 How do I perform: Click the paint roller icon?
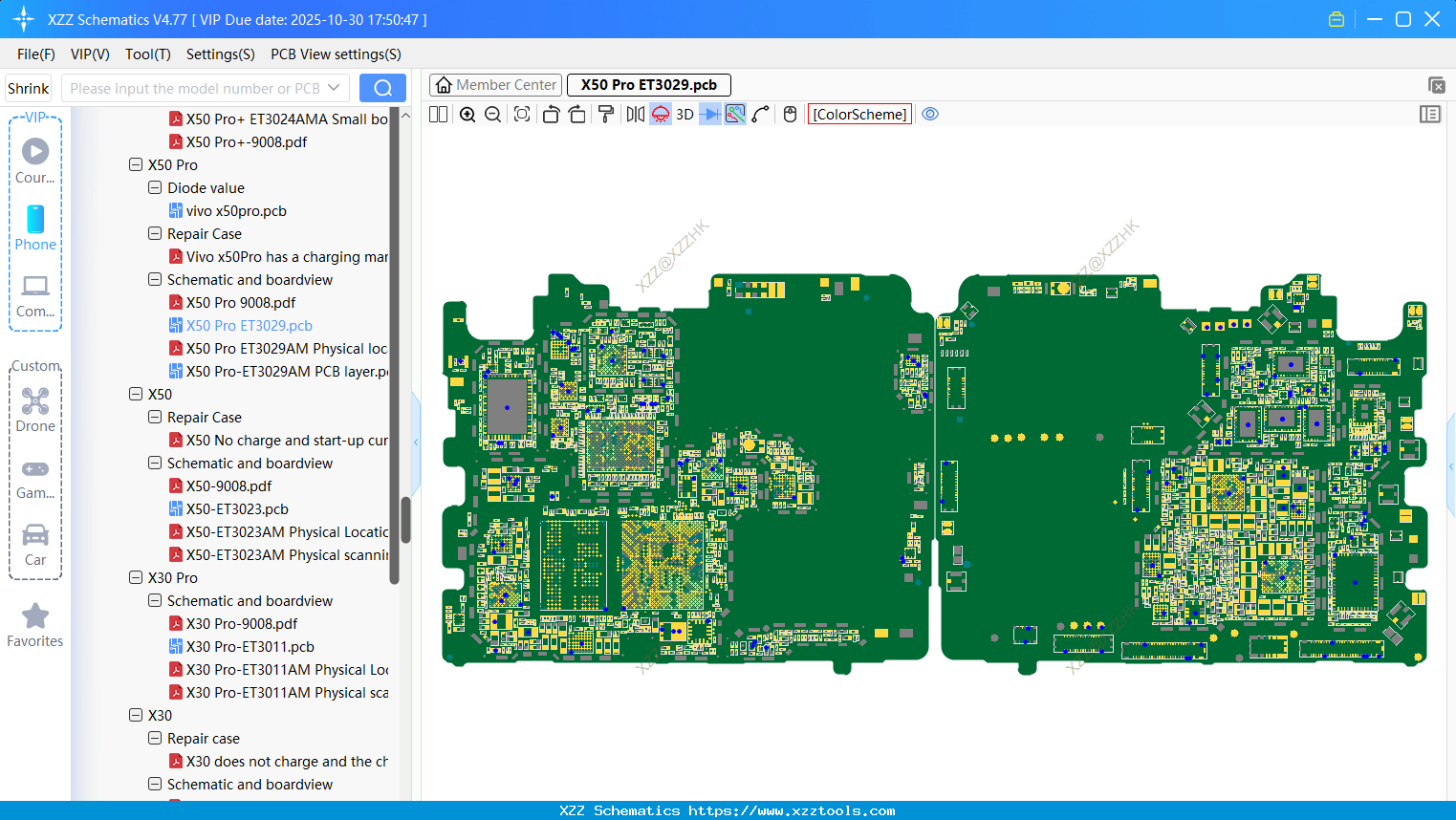coord(606,115)
